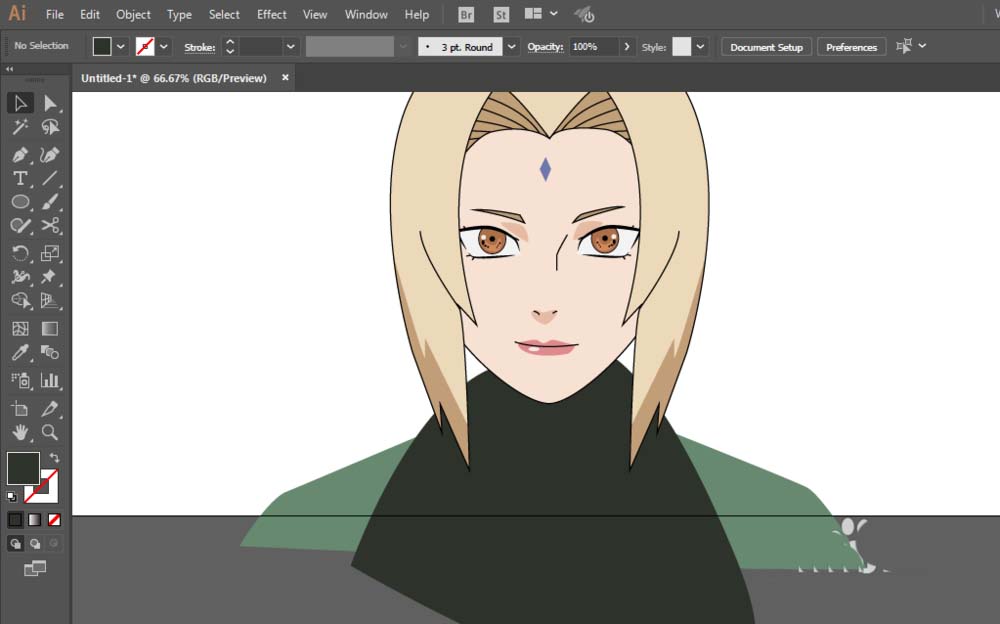Expand the stroke weight dropdown

point(291,47)
